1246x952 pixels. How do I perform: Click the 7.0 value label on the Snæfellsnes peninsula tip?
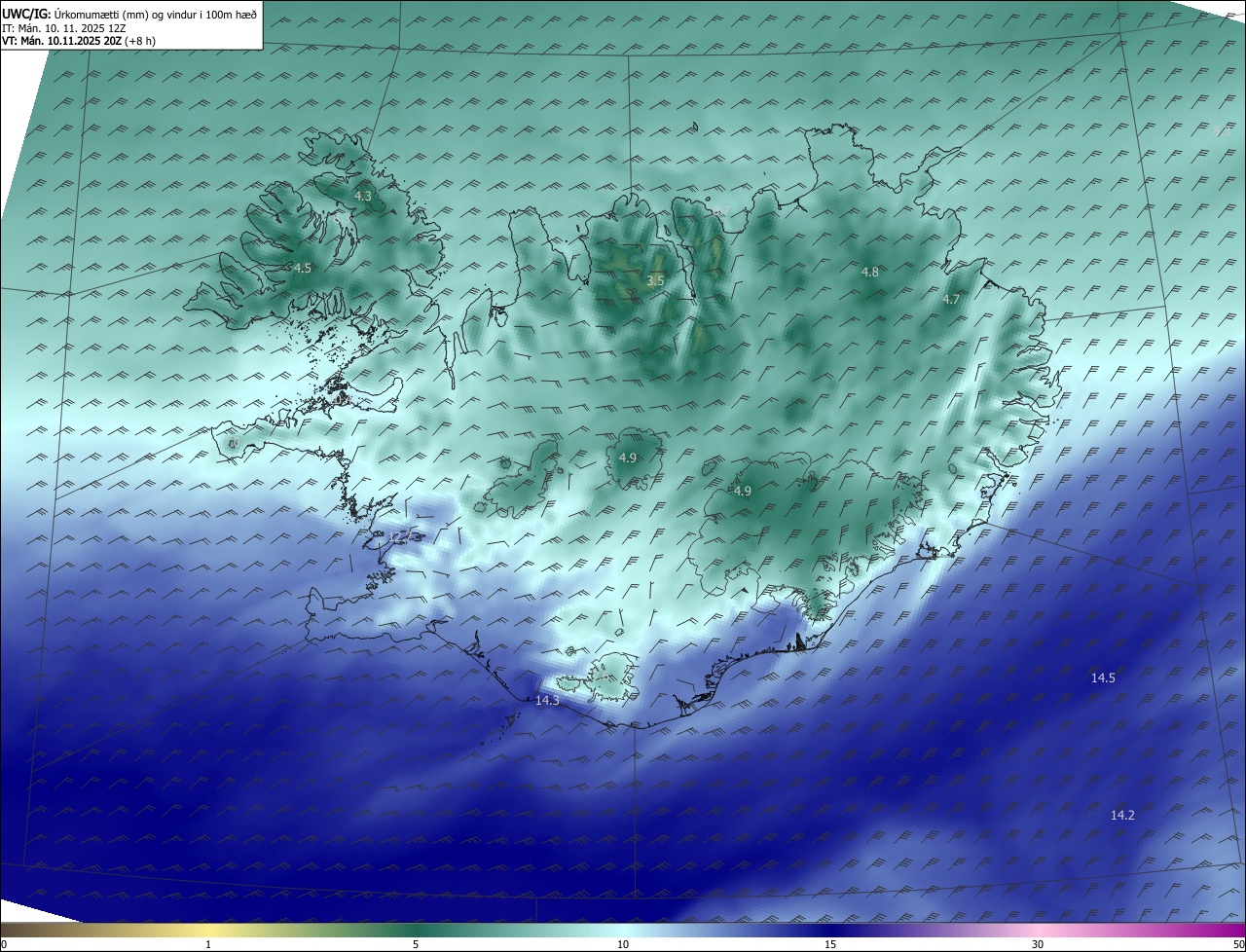coord(233,444)
